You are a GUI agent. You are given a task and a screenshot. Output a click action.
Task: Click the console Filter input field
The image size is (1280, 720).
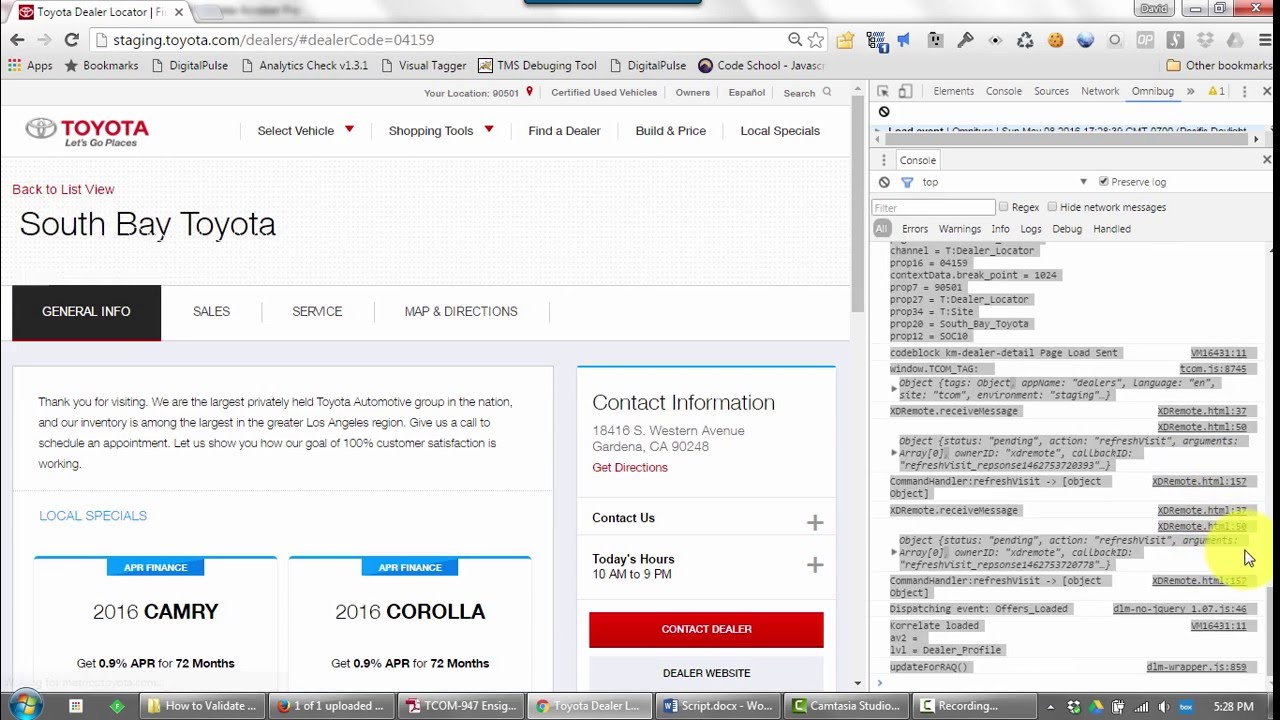(933, 207)
